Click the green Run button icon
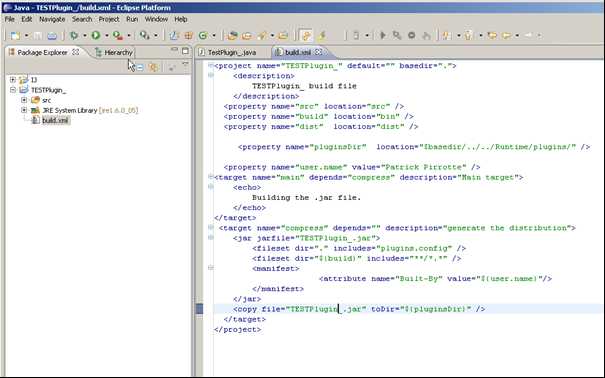 click(96, 35)
